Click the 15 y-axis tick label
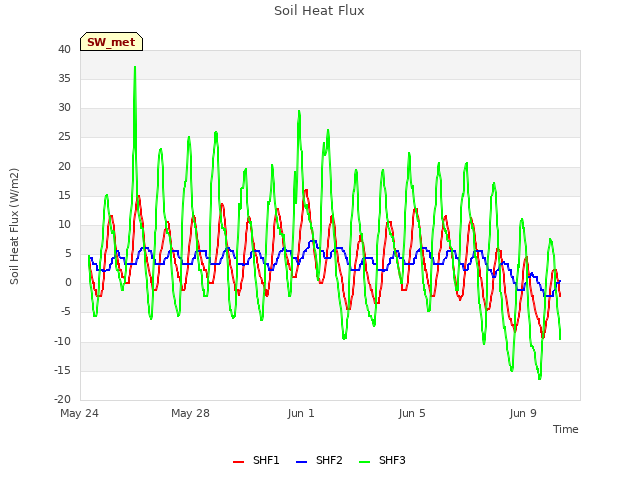This screenshot has width=640, height=480. click(x=64, y=196)
